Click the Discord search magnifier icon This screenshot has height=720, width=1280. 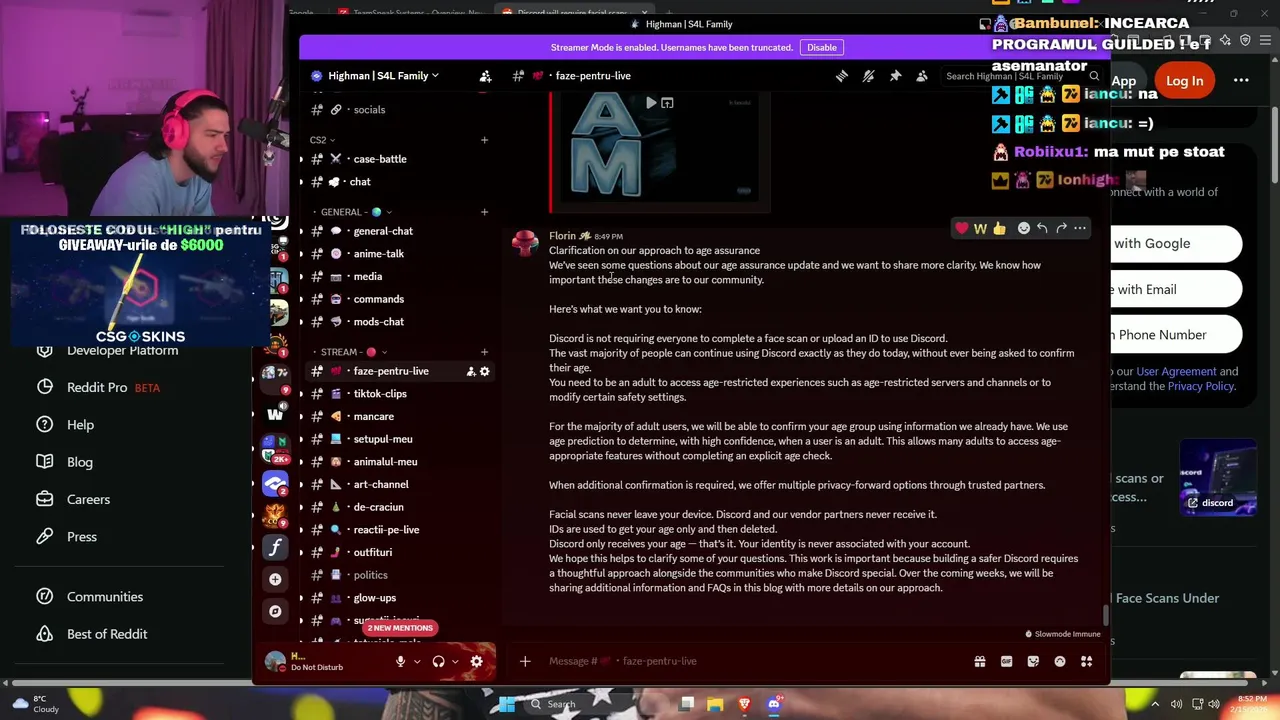pyautogui.click(x=1094, y=76)
